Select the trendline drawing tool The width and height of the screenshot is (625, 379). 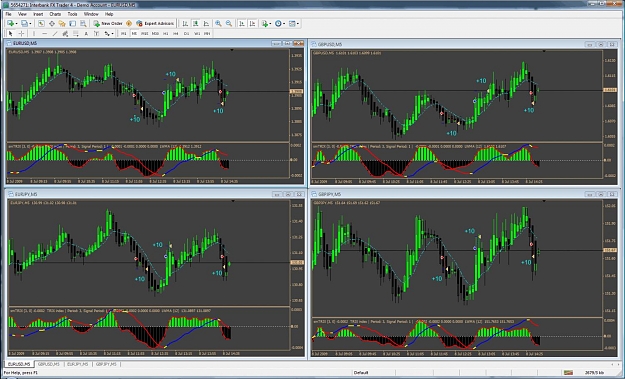tap(55, 33)
